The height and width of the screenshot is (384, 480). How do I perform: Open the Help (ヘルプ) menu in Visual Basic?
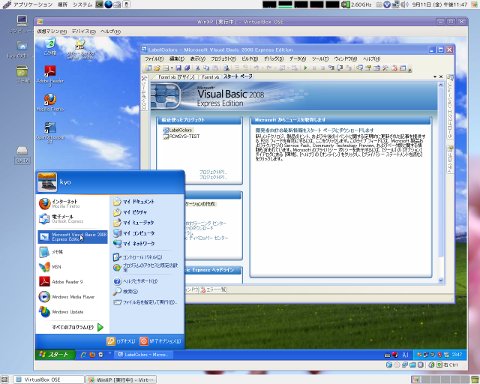point(371,59)
